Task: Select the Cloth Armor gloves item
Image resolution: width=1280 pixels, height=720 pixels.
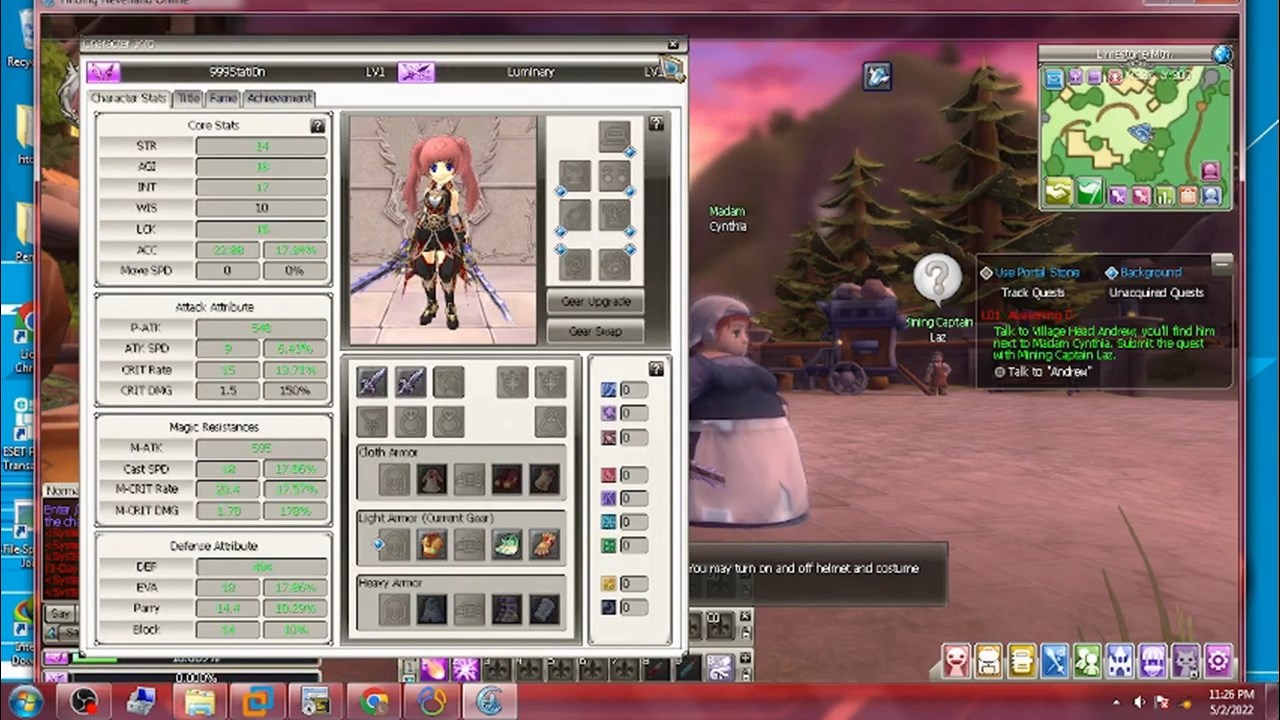Action: pos(544,480)
